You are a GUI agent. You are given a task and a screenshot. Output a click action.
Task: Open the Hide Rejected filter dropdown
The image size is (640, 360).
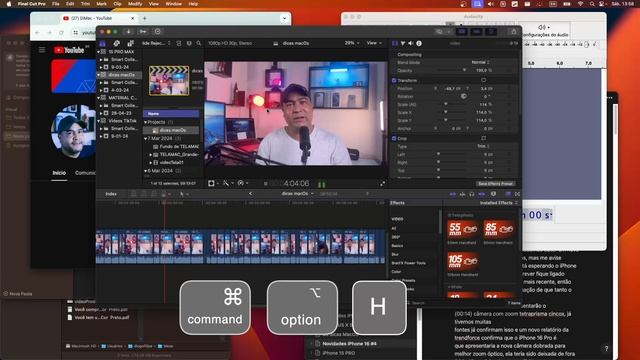click(156, 43)
